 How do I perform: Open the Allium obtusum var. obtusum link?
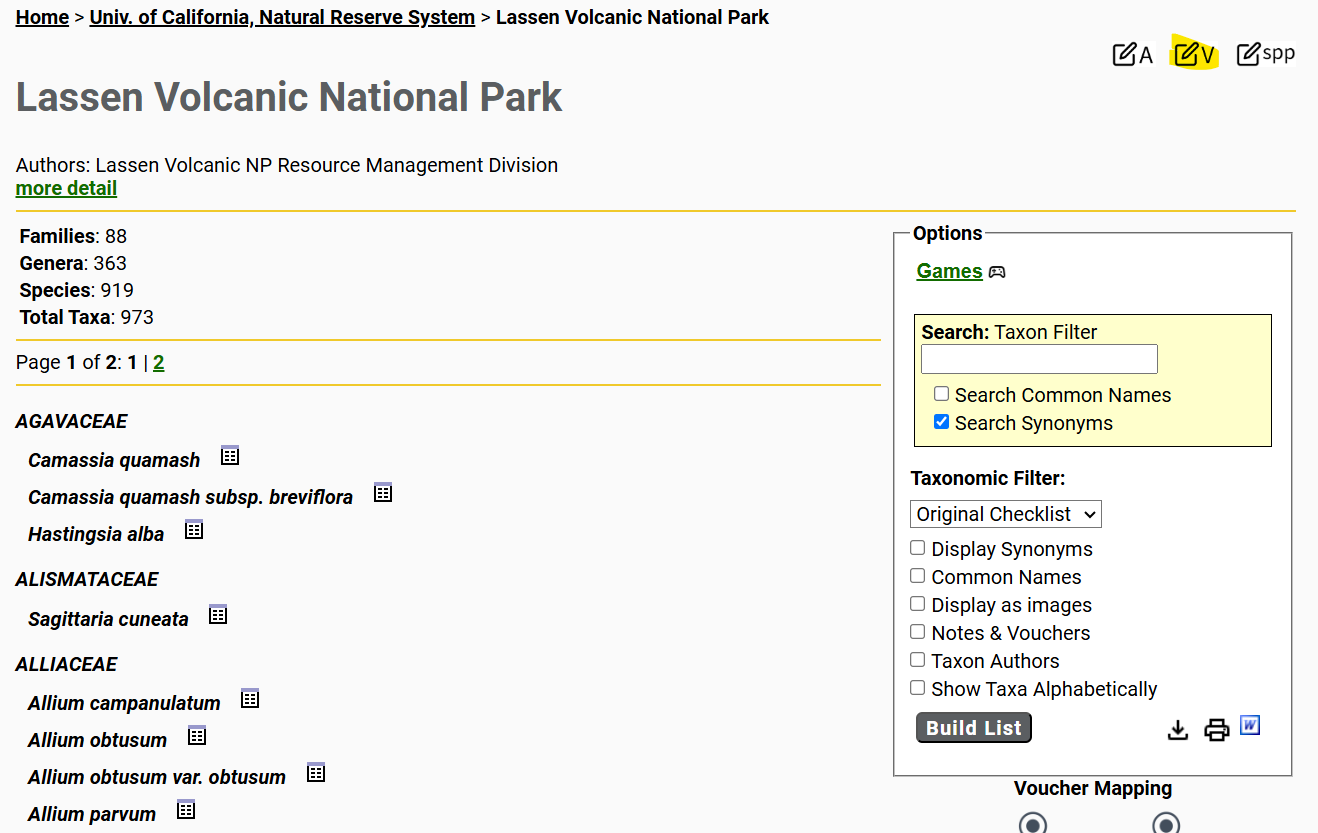157,777
